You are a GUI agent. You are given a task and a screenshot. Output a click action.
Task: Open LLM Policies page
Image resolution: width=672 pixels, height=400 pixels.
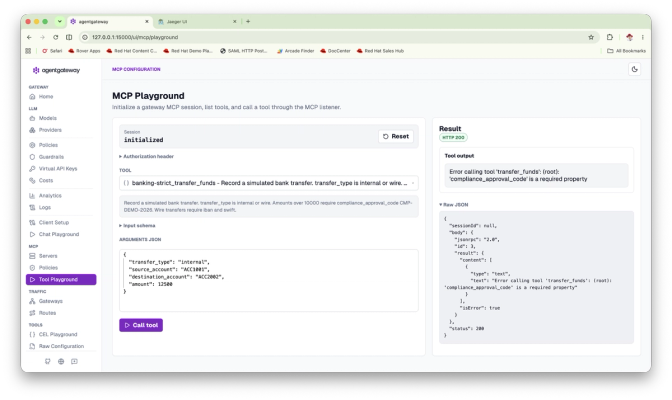(x=44, y=145)
